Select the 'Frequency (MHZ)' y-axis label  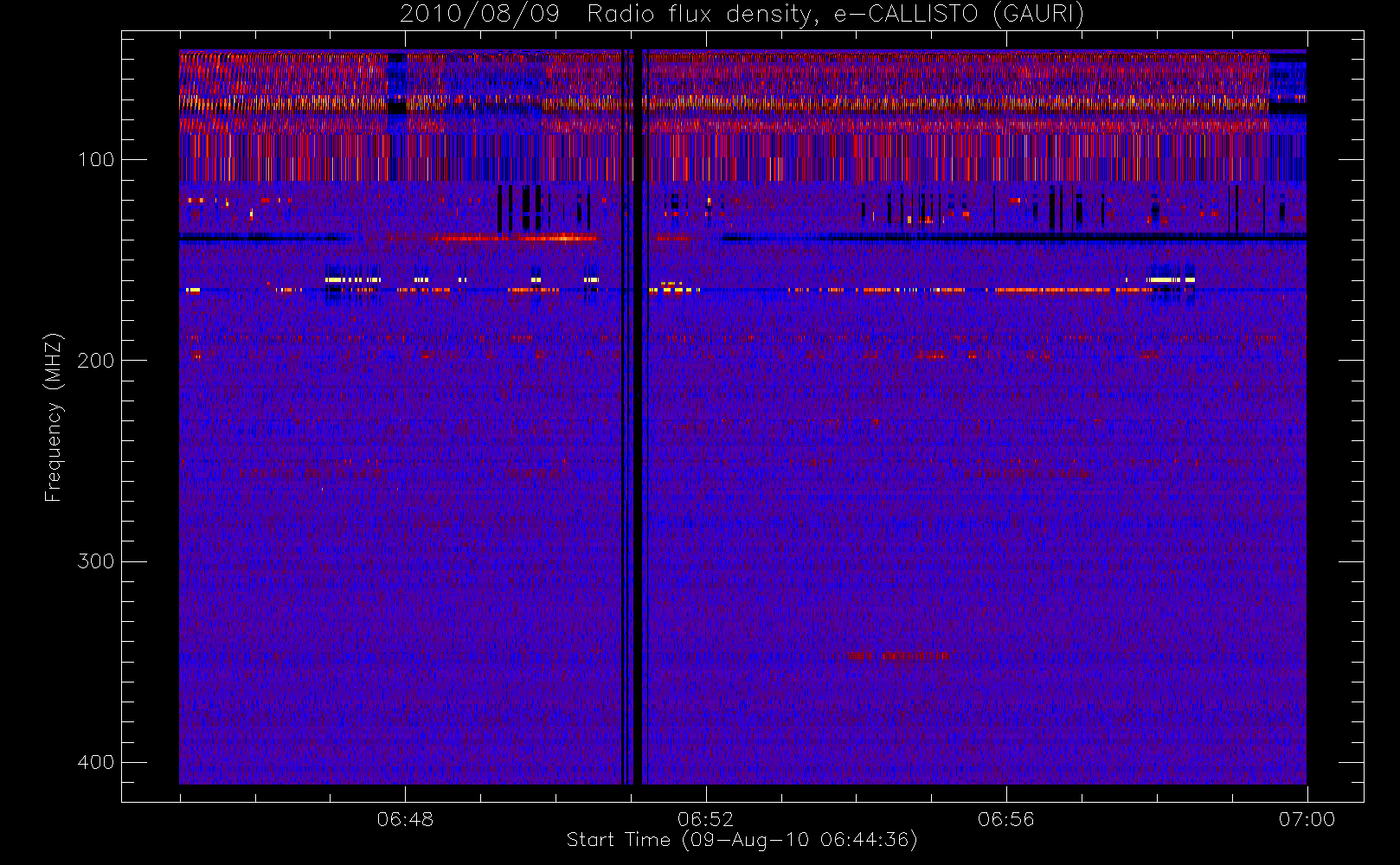pyautogui.click(x=53, y=418)
